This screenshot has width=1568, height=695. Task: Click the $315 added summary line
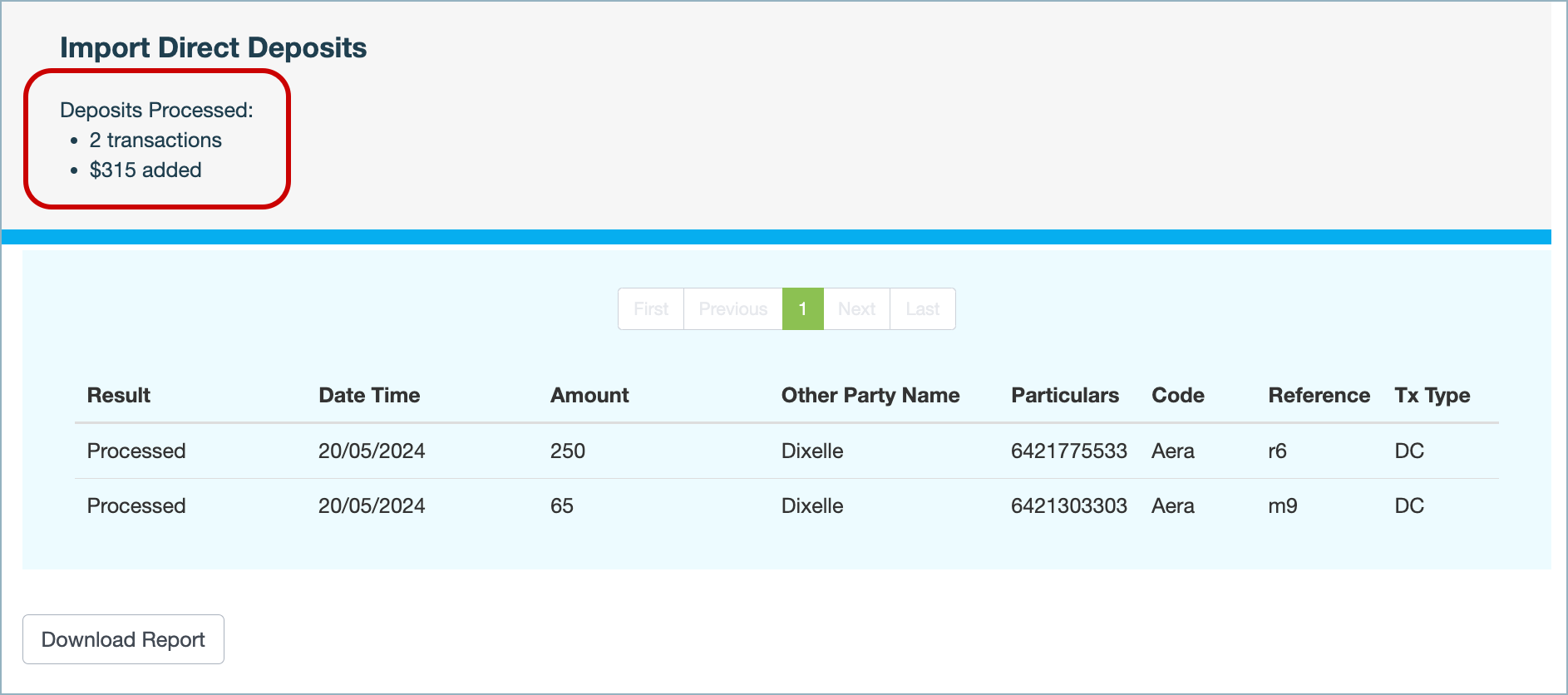[145, 170]
